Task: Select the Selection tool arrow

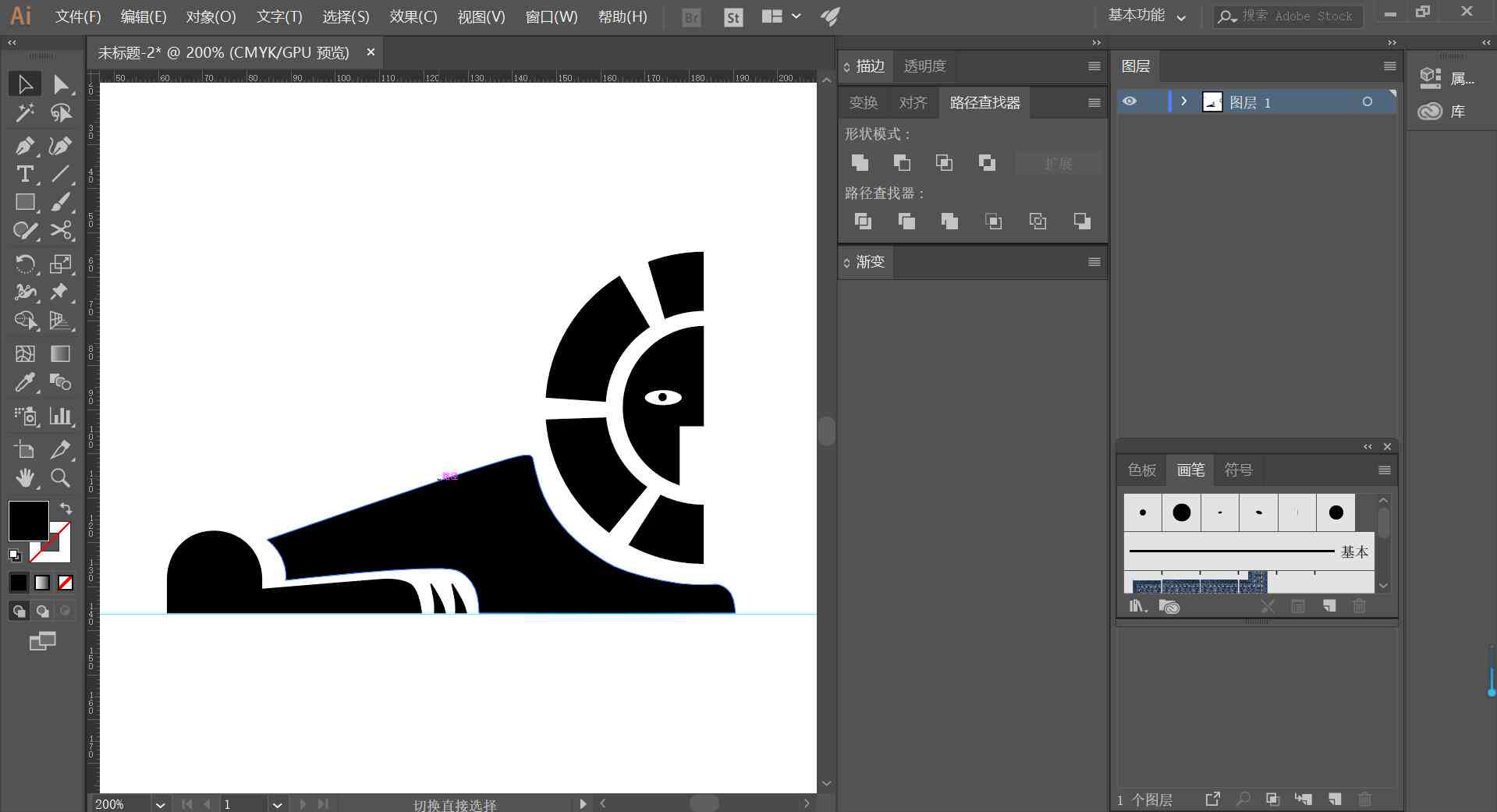Action: (24, 84)
